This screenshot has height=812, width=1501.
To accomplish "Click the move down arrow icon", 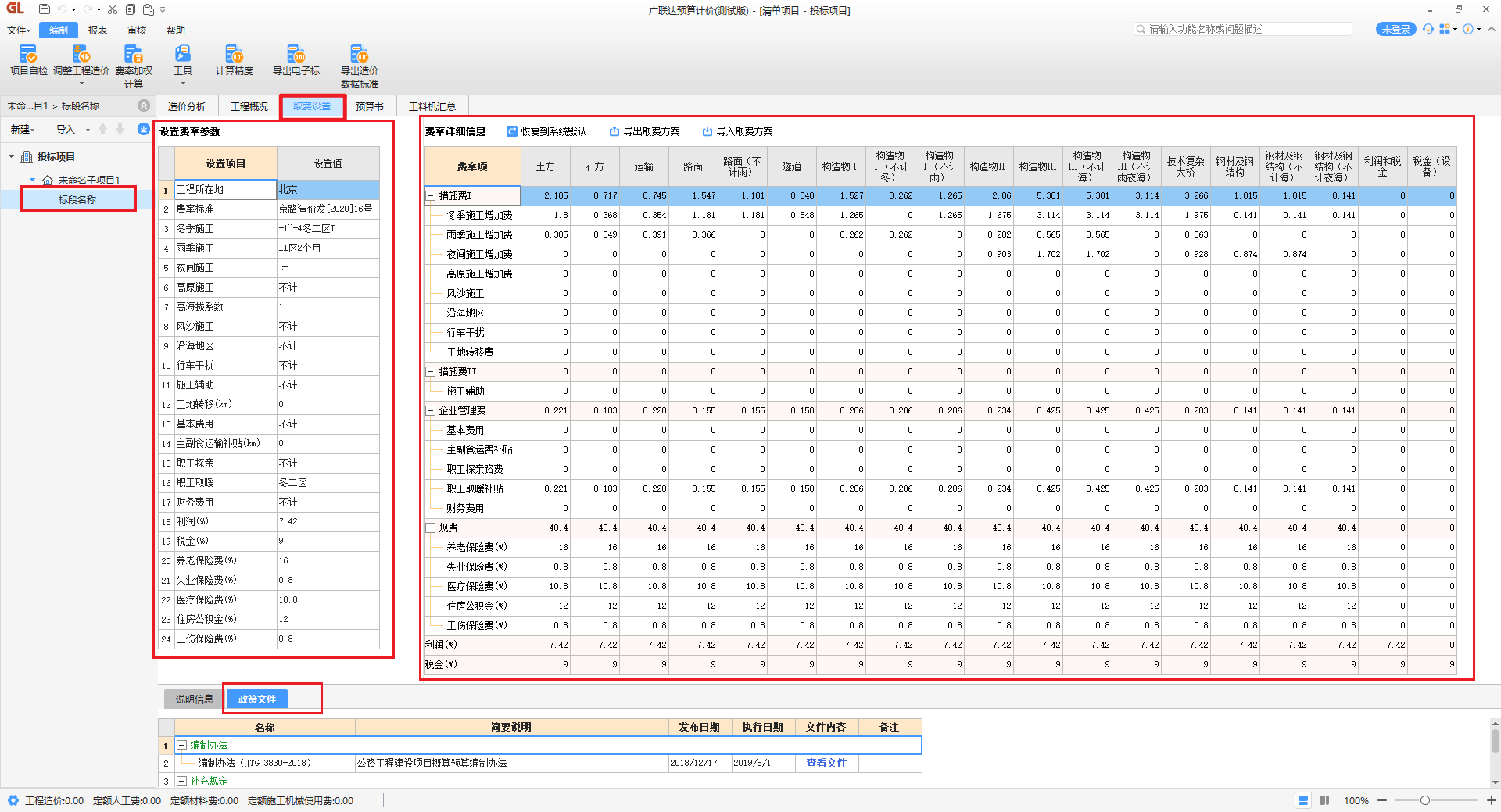I will pos(120,130).
